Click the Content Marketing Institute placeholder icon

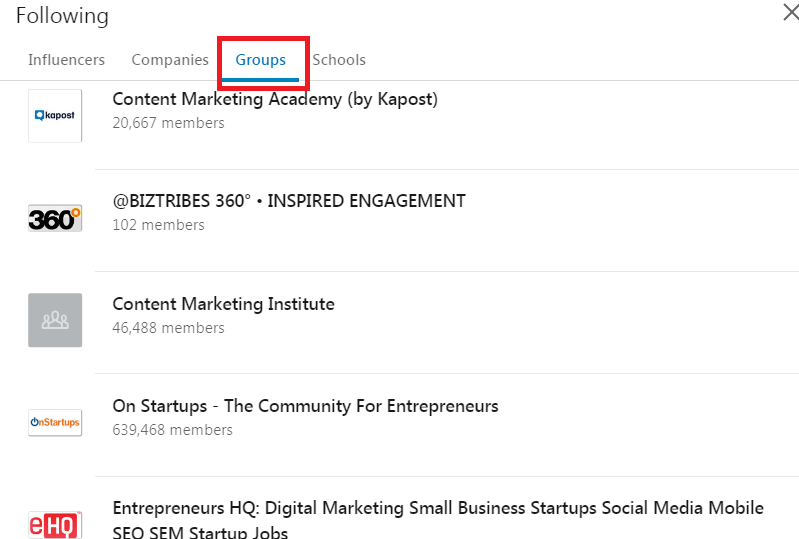pyautogui.click(x=55, y=320)
